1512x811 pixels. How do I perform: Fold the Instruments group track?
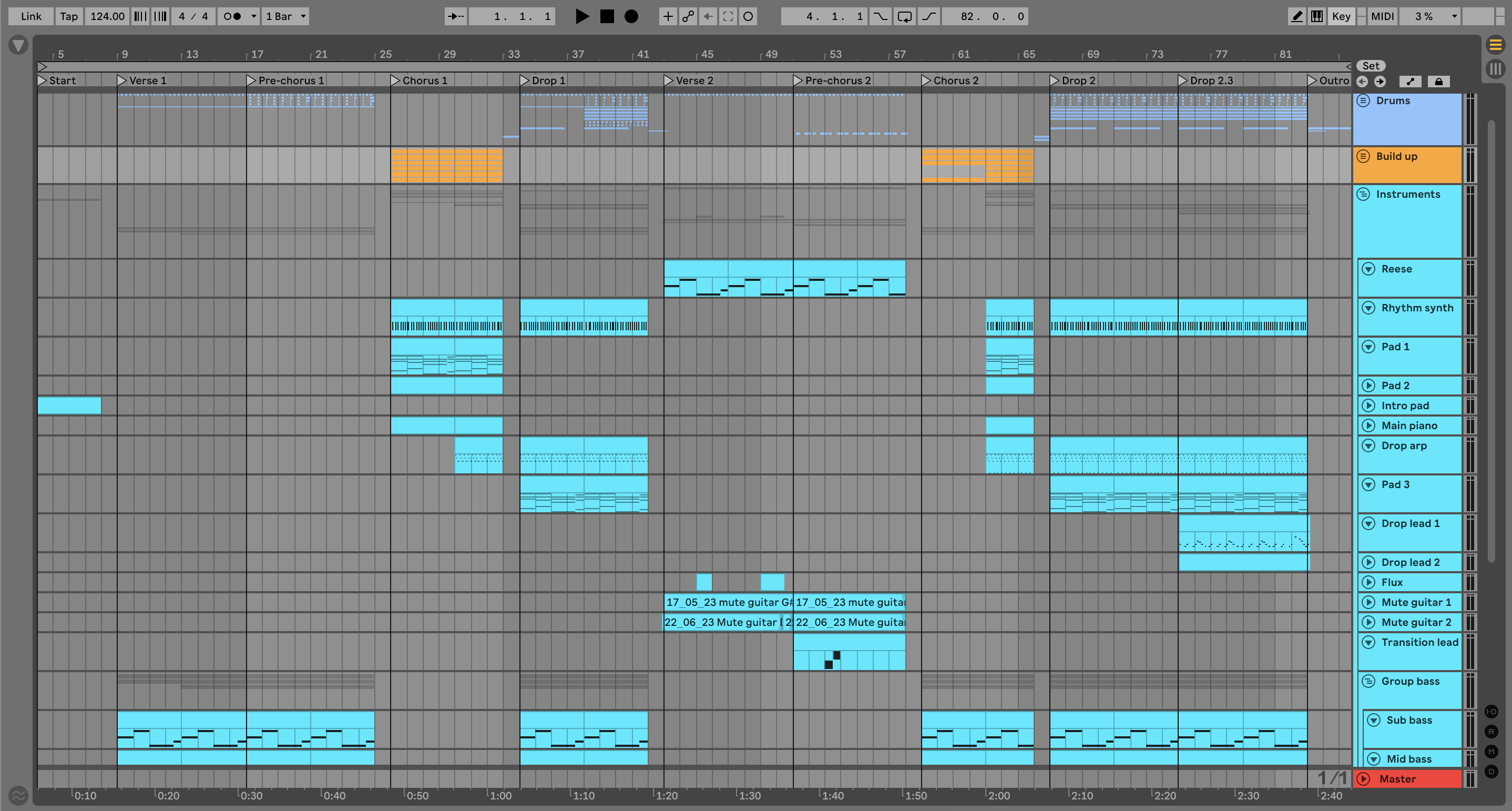coord(1363,195)
